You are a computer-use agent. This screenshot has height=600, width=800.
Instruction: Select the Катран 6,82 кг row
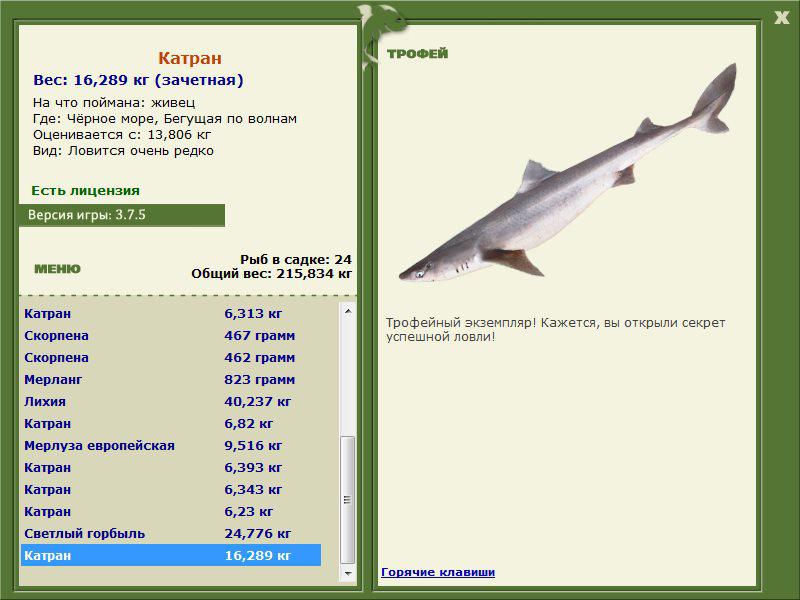pyautogui.click(x=171, y=423)
